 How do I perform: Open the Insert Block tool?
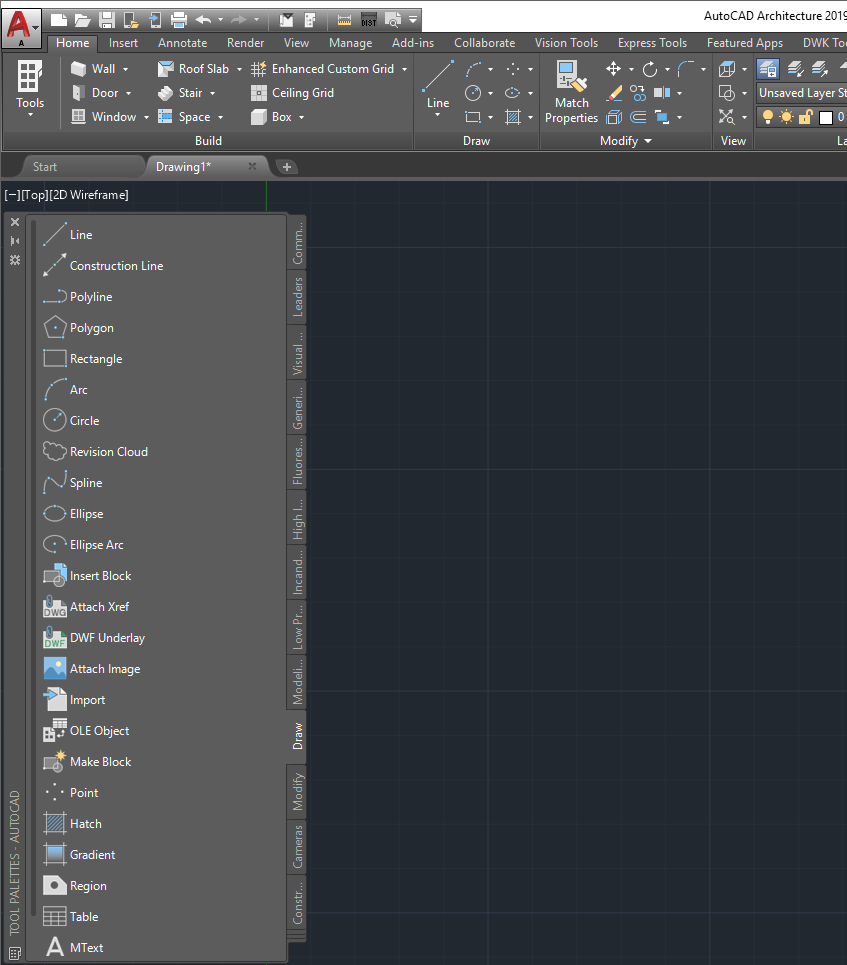(99, 575)
